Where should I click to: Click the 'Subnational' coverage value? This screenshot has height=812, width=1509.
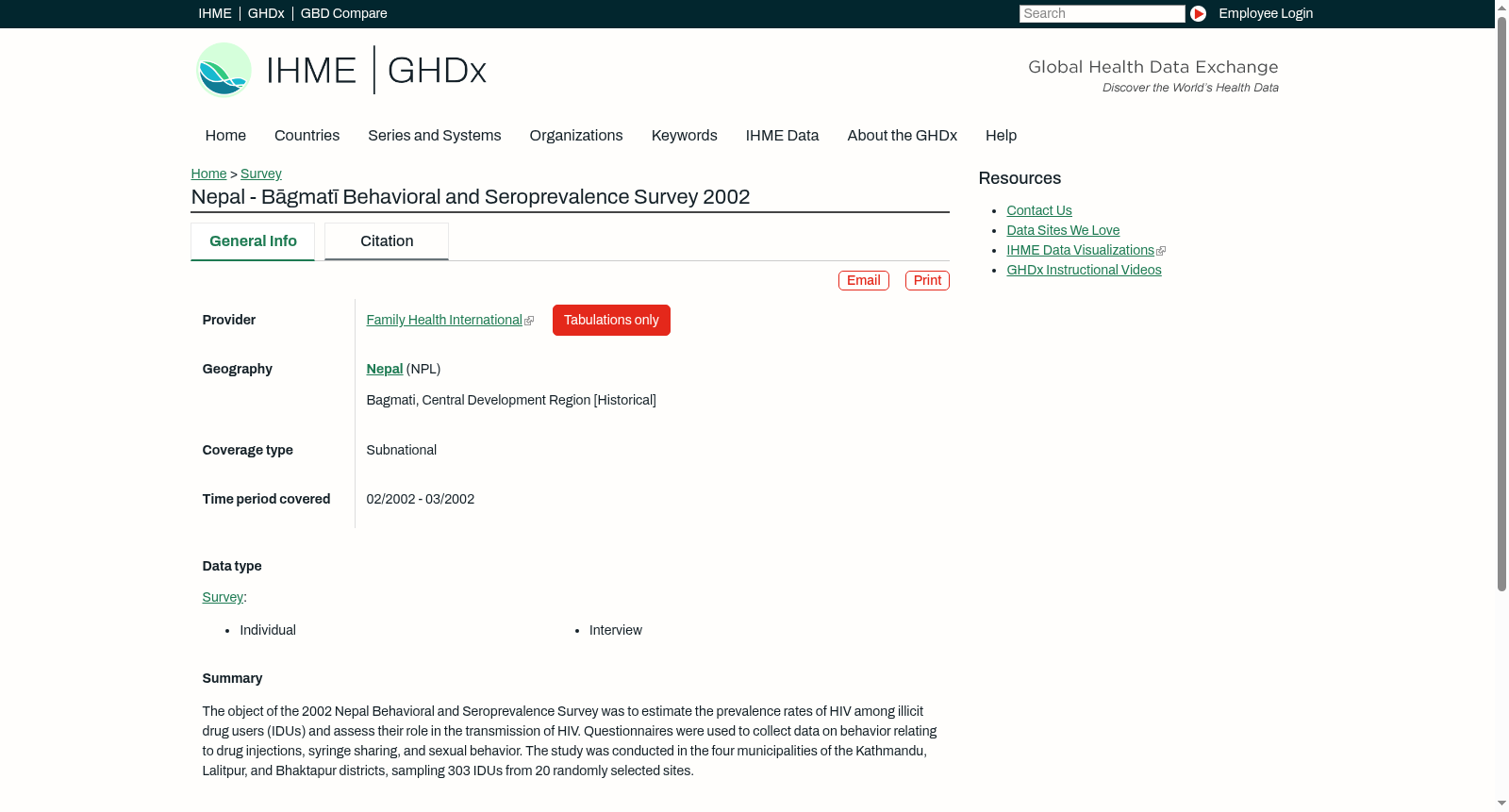402,451
